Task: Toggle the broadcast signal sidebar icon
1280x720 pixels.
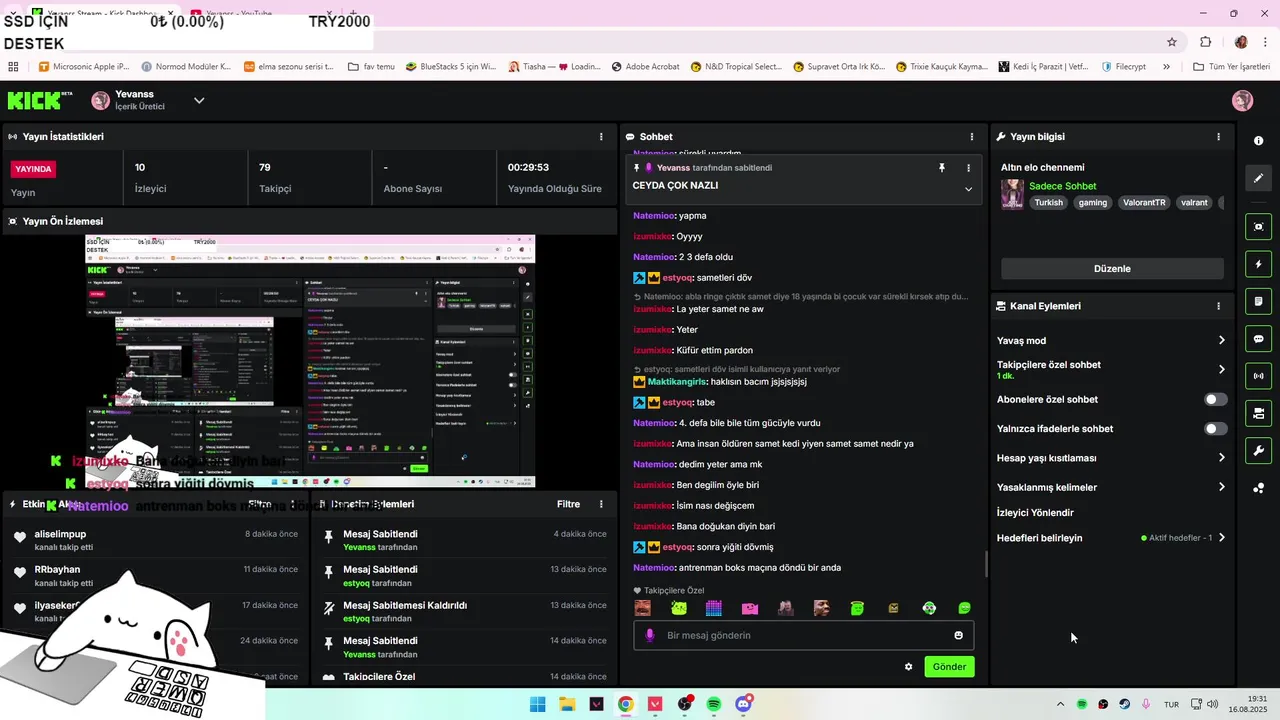Action: (1259, 376)
